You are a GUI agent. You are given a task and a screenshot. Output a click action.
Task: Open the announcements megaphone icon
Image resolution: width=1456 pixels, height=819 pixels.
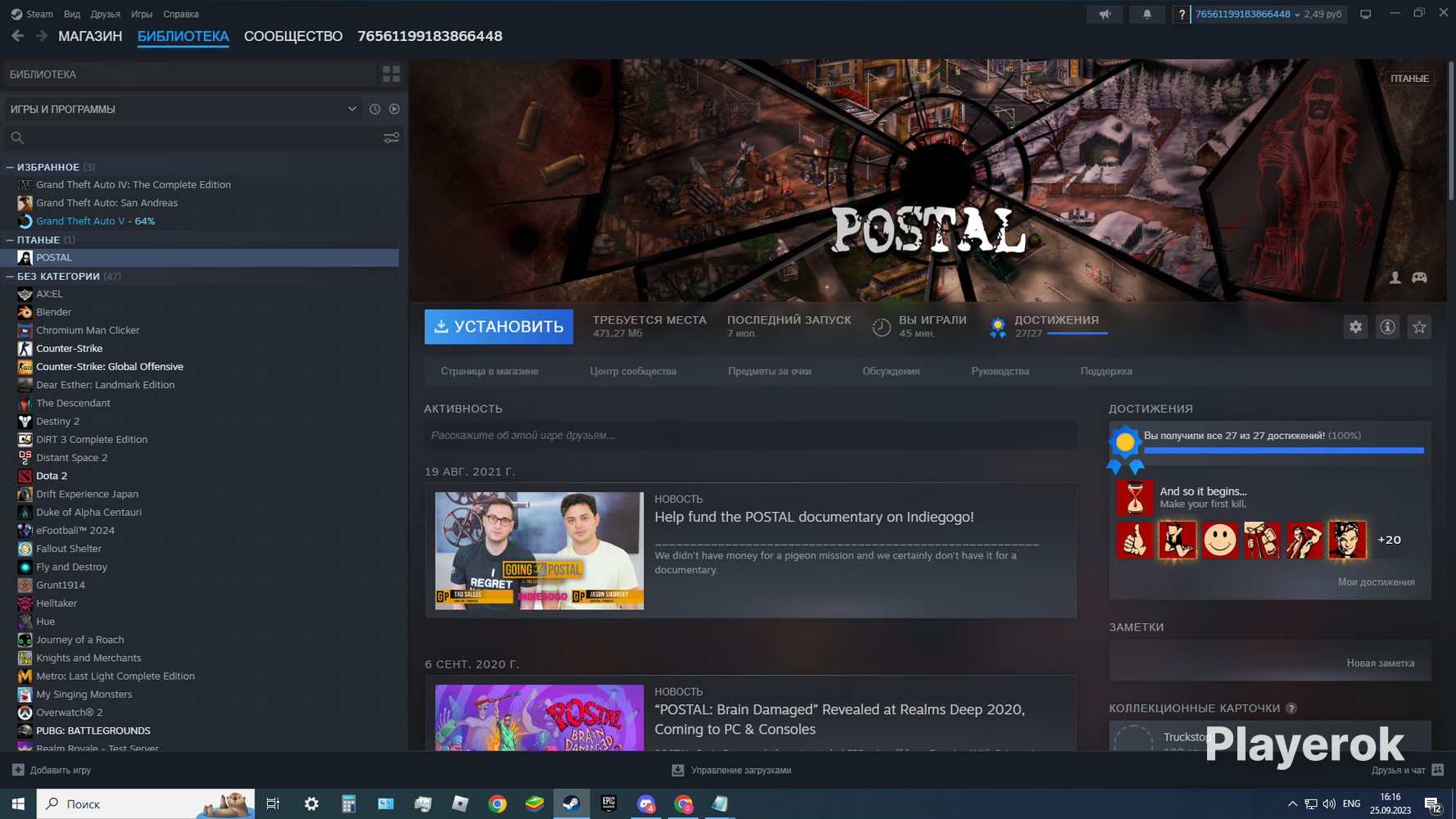click(x=1104, y=14)
